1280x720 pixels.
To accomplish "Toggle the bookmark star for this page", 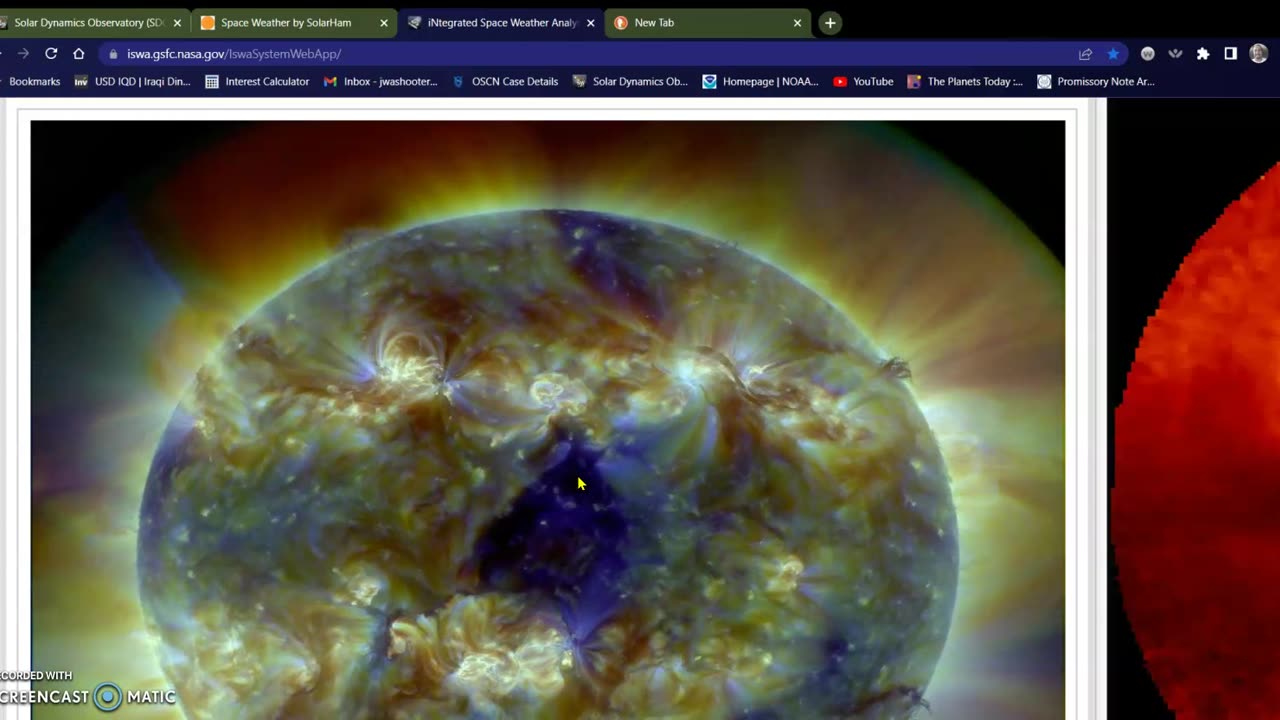I will (1113, 54).
